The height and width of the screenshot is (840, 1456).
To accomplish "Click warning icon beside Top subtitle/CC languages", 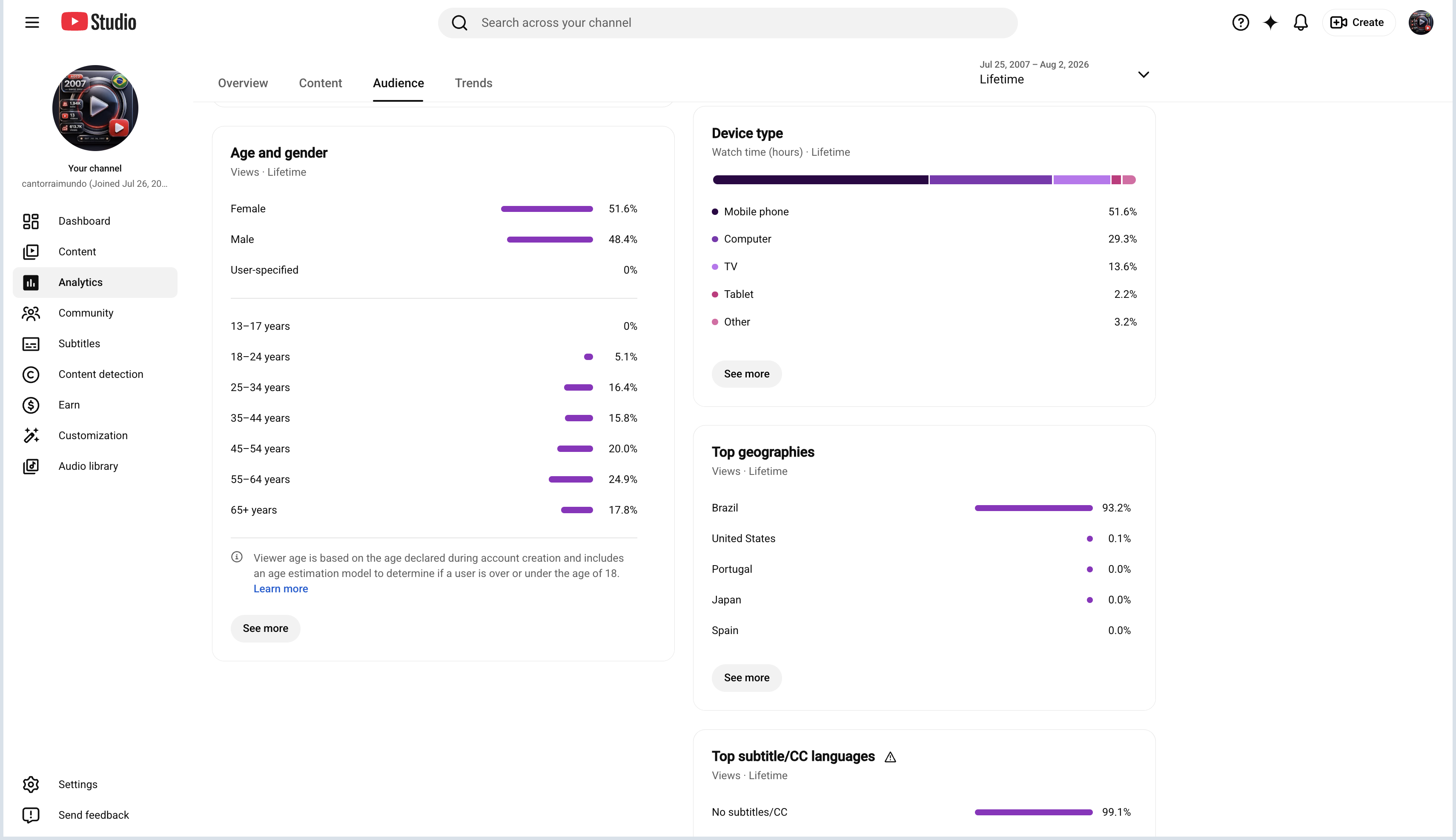I will pos(891,757).
